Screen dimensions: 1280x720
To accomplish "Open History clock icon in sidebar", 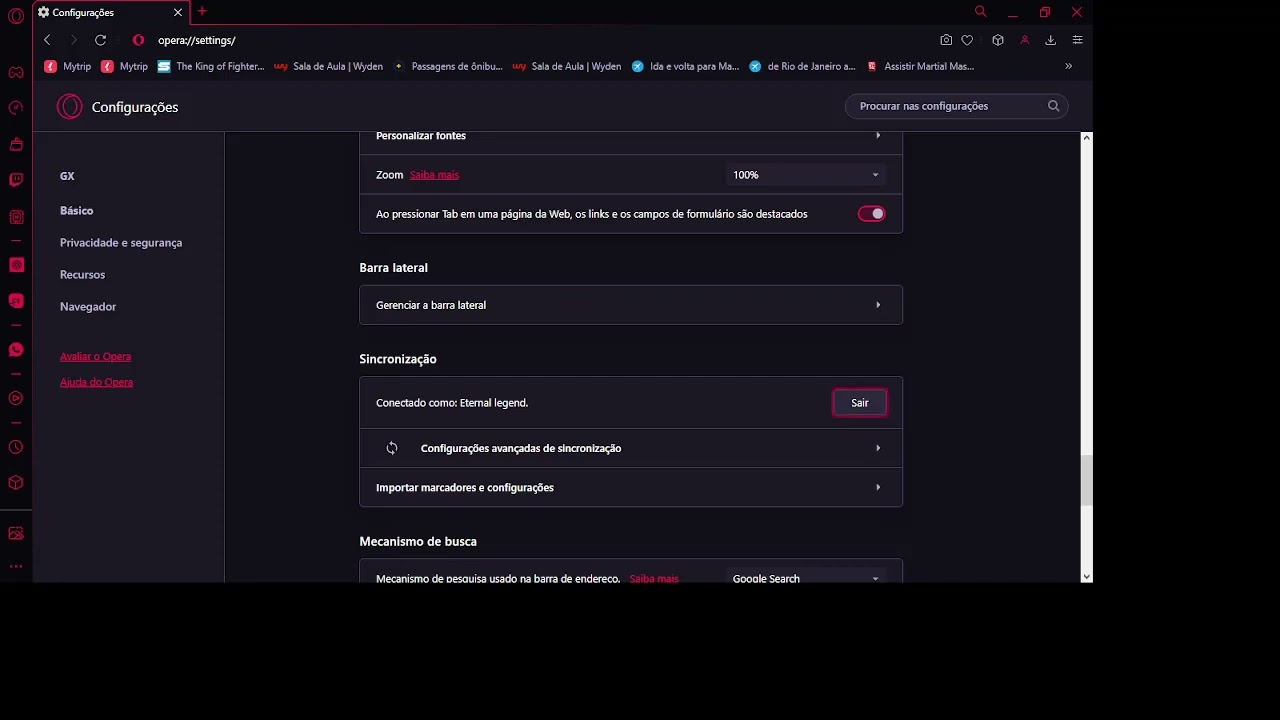I will pos(16,447).
